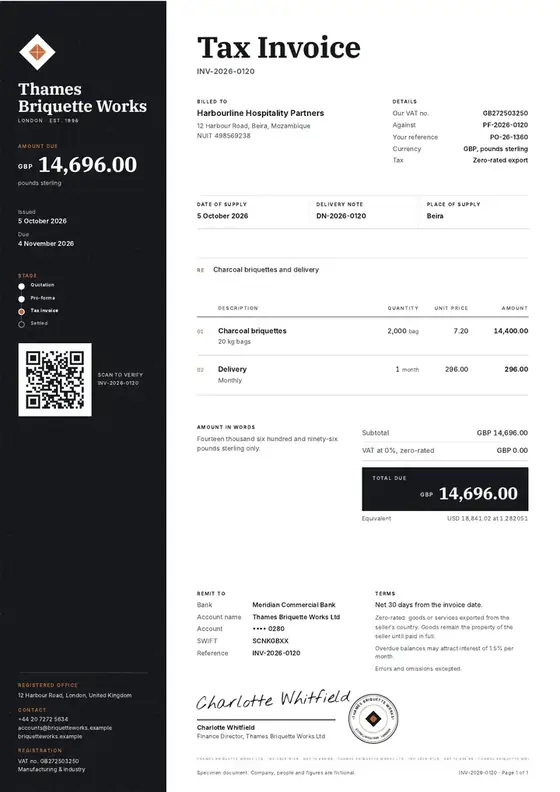Click 'Beira' place of supply
The image size is (560, 792).
(x=435, y=216)
